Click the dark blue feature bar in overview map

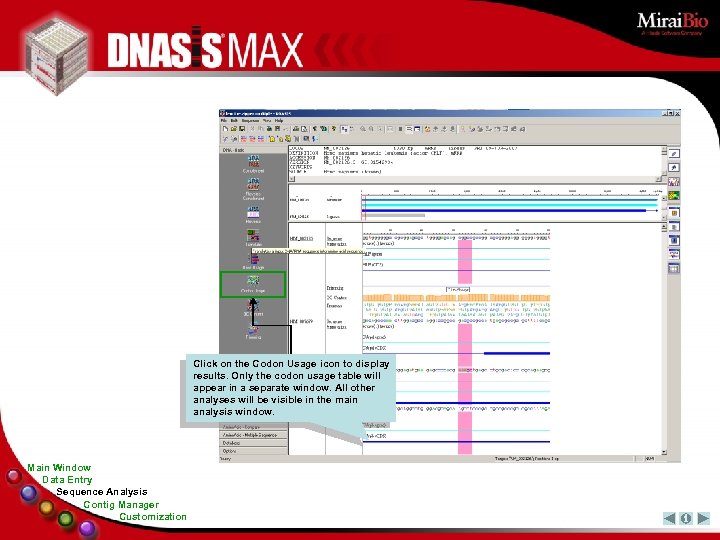point(505,211)
